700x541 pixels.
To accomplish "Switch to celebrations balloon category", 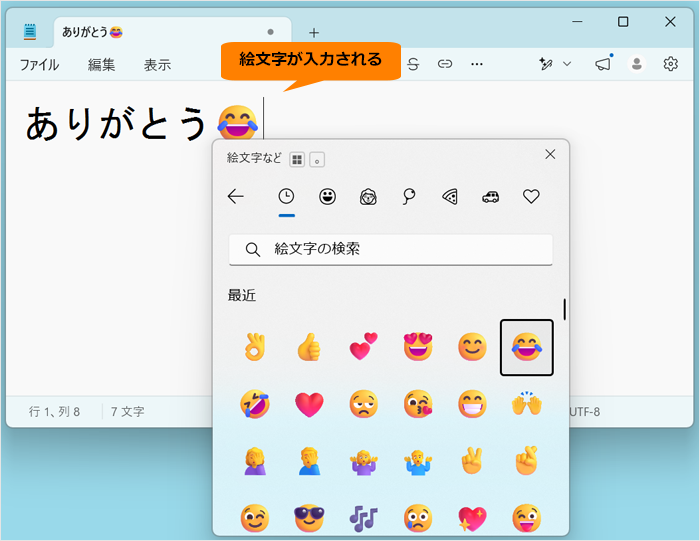I will 408,196.
